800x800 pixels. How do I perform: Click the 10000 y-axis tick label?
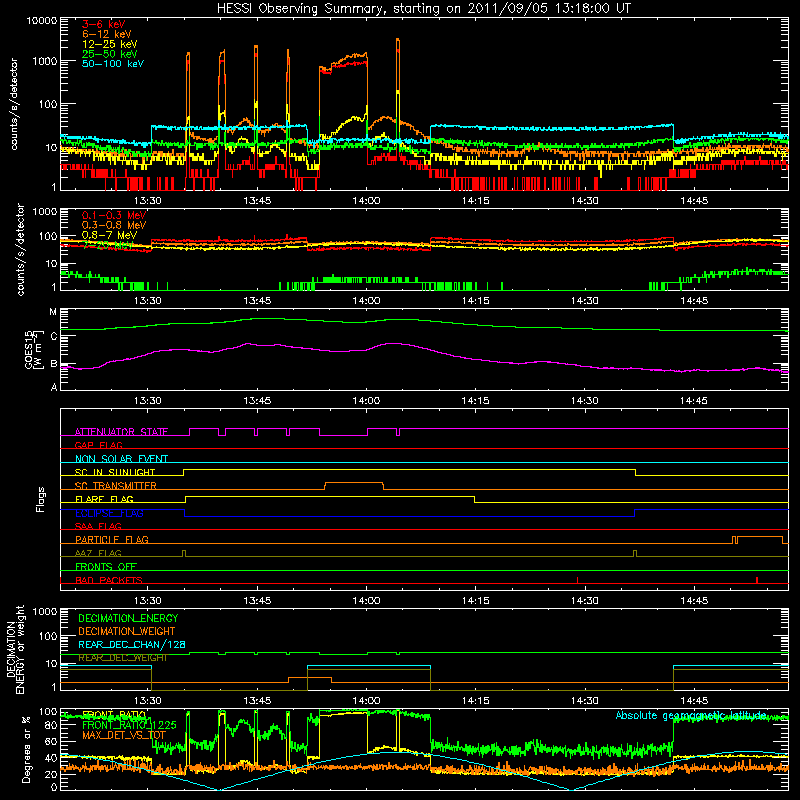42,21
